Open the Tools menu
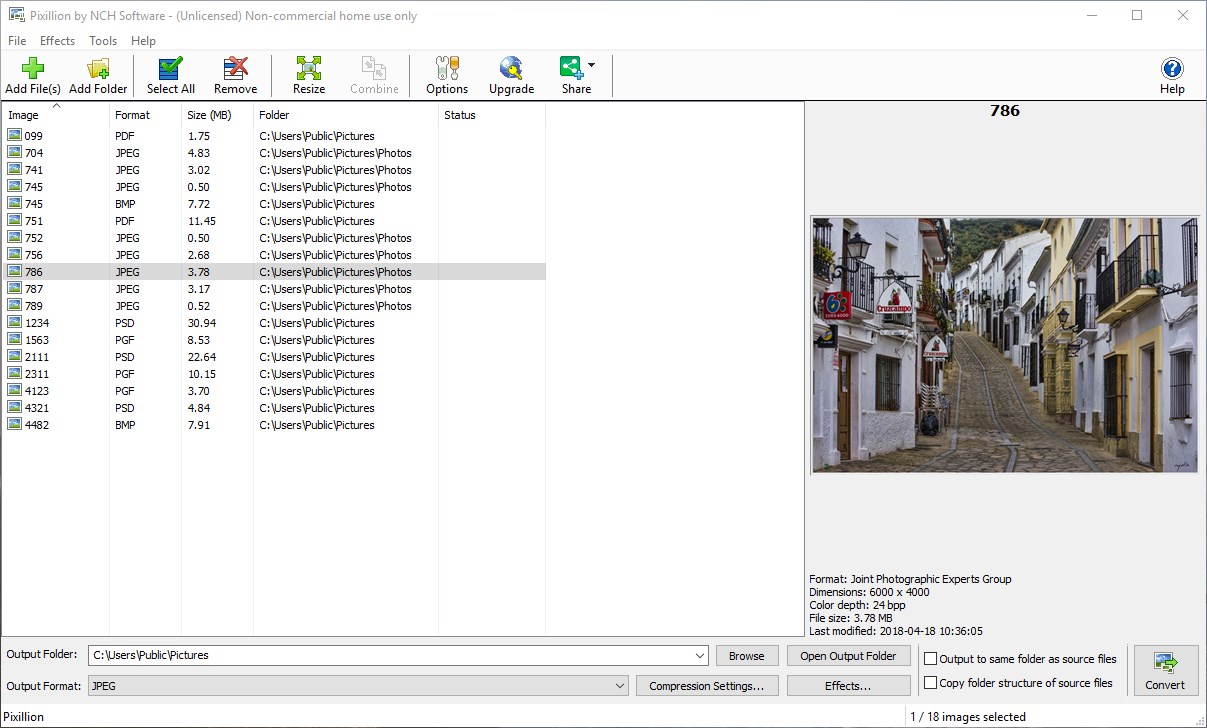The width and height of the screenshot is (1207, 728). tap(103, 41)
